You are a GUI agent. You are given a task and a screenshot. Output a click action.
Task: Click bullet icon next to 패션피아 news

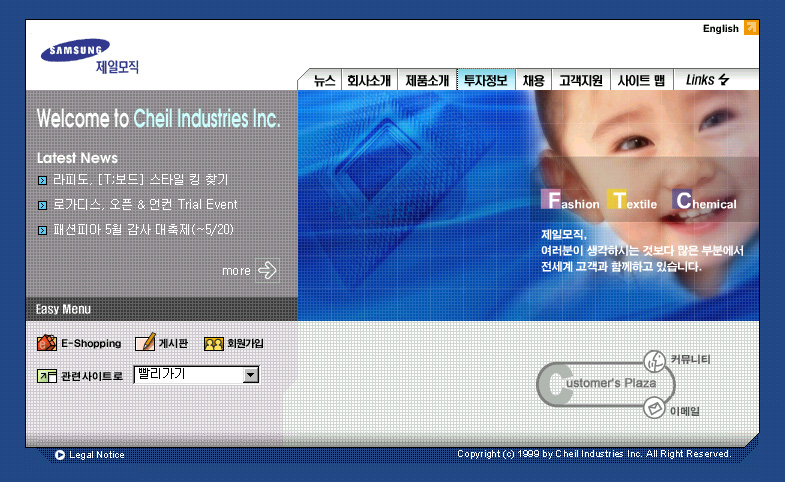pos(43,230)
